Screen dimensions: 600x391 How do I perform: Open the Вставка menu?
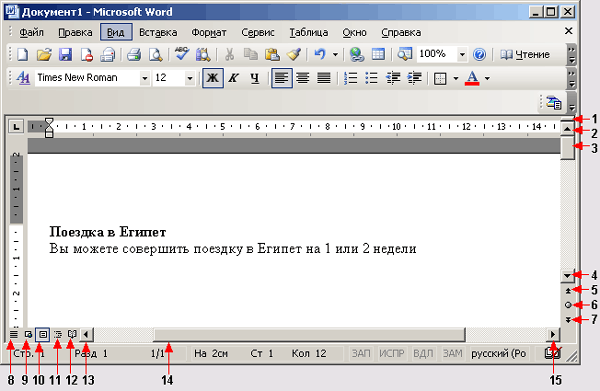click(158, 33)
